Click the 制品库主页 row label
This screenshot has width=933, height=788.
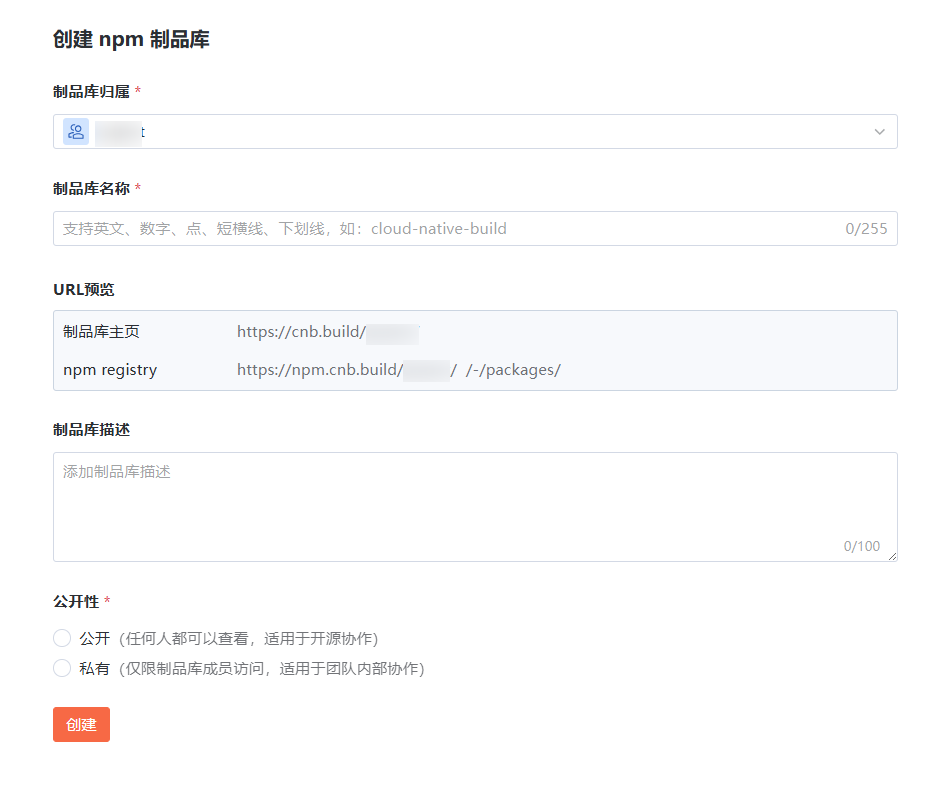click(x=101, y=332)
